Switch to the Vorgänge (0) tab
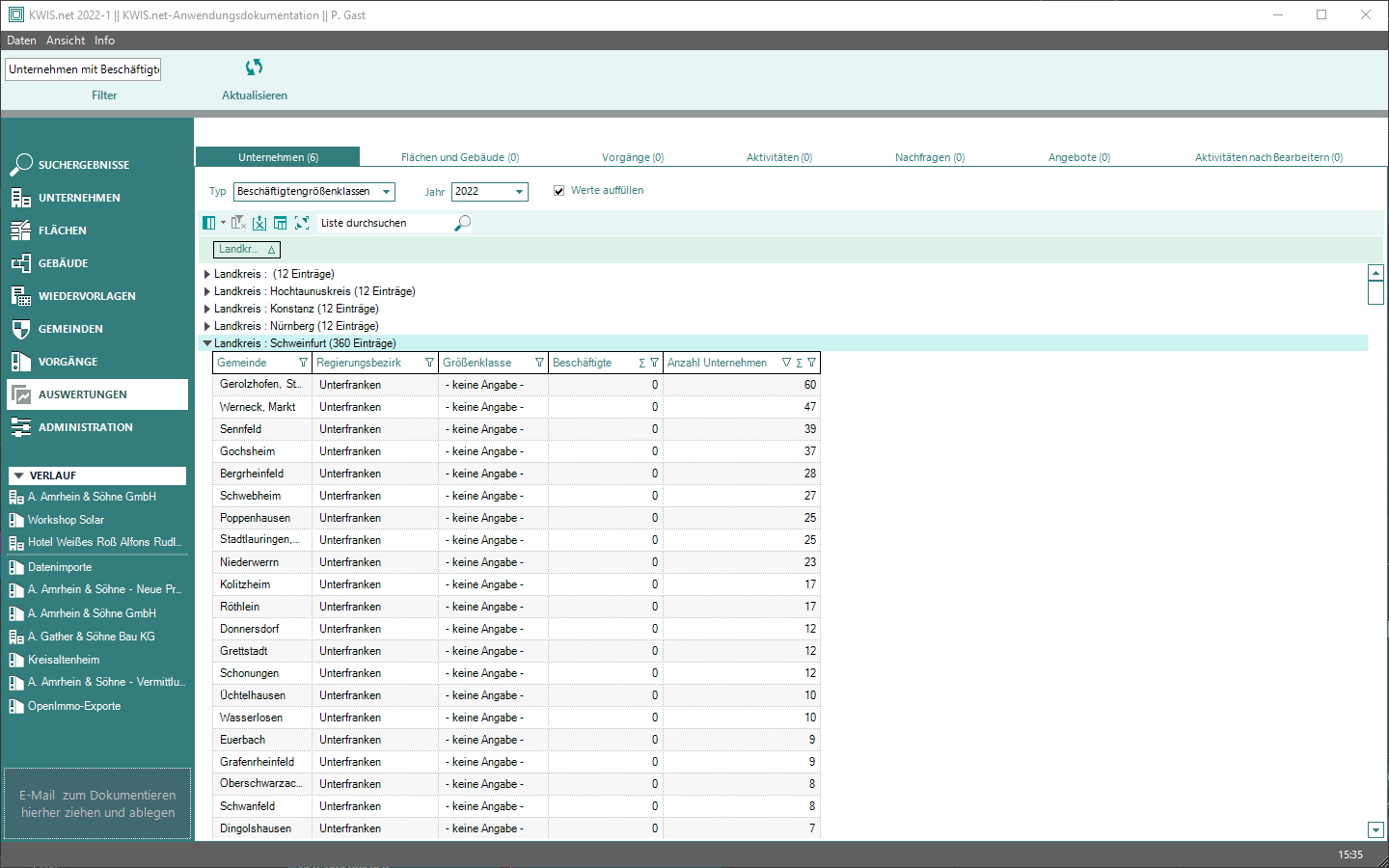 tap(633, 157)
